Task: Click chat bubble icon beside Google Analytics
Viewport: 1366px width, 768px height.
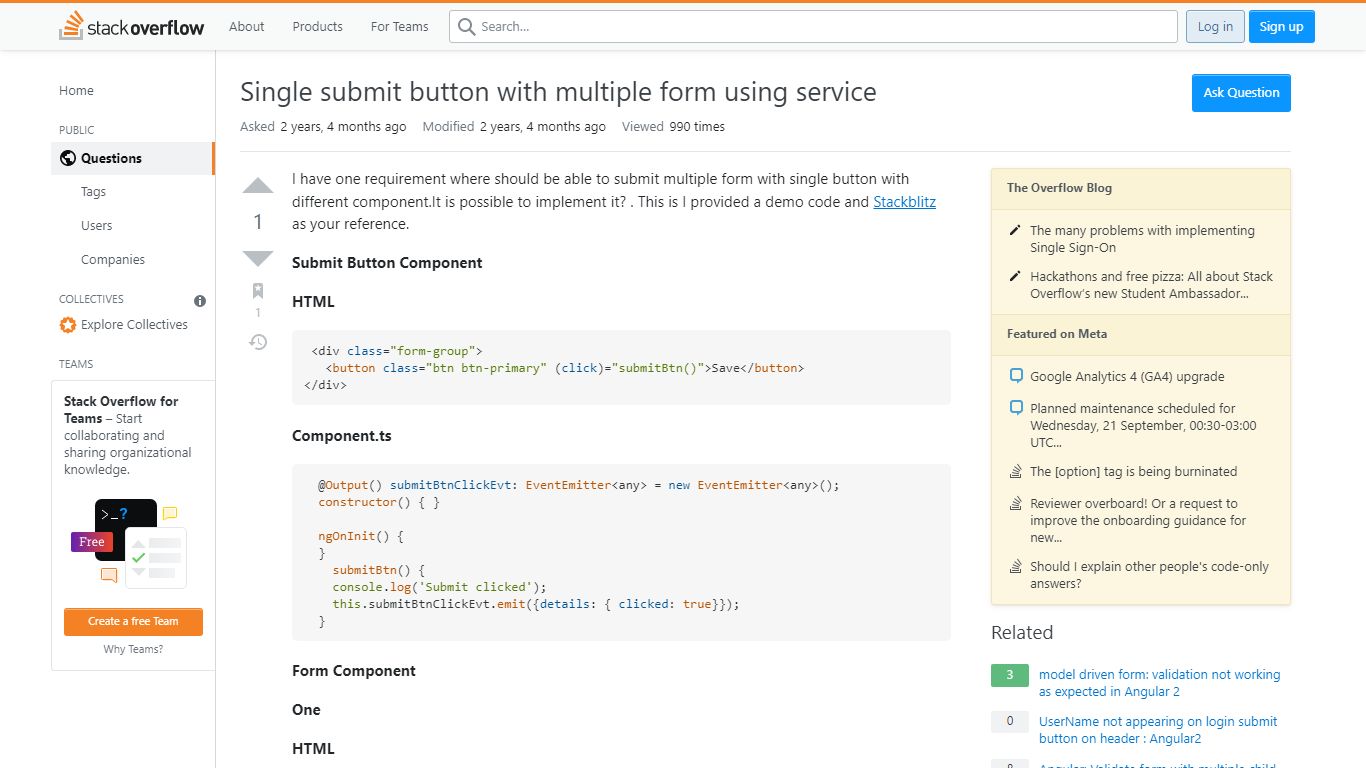Action: pos(1016,376)
